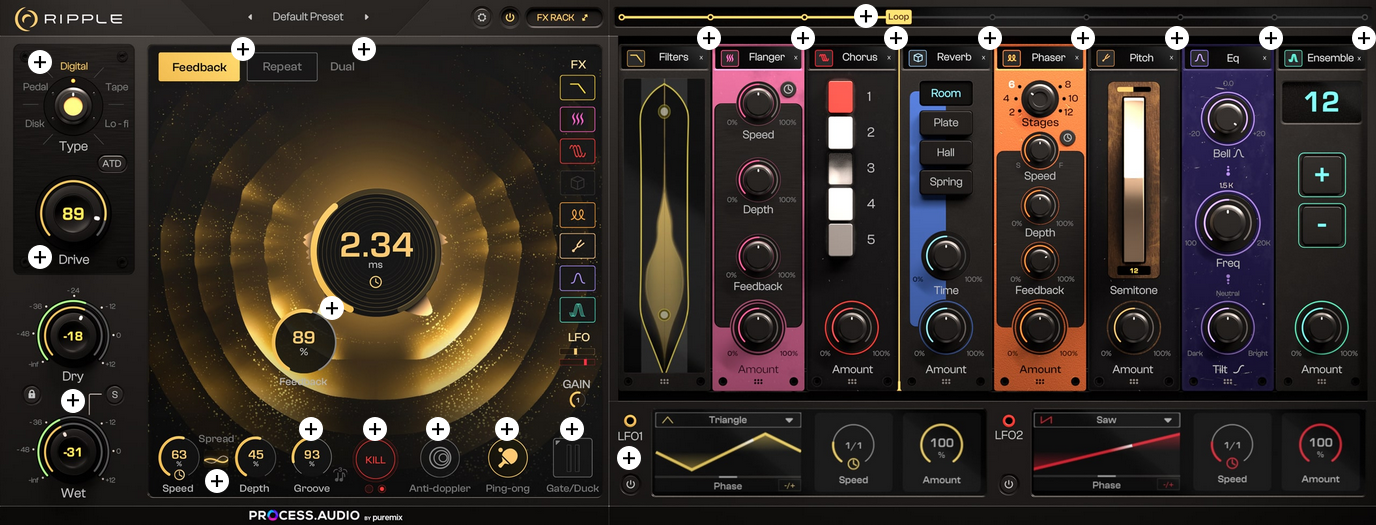Switch to the Repeat mode tab

[282, 67]
